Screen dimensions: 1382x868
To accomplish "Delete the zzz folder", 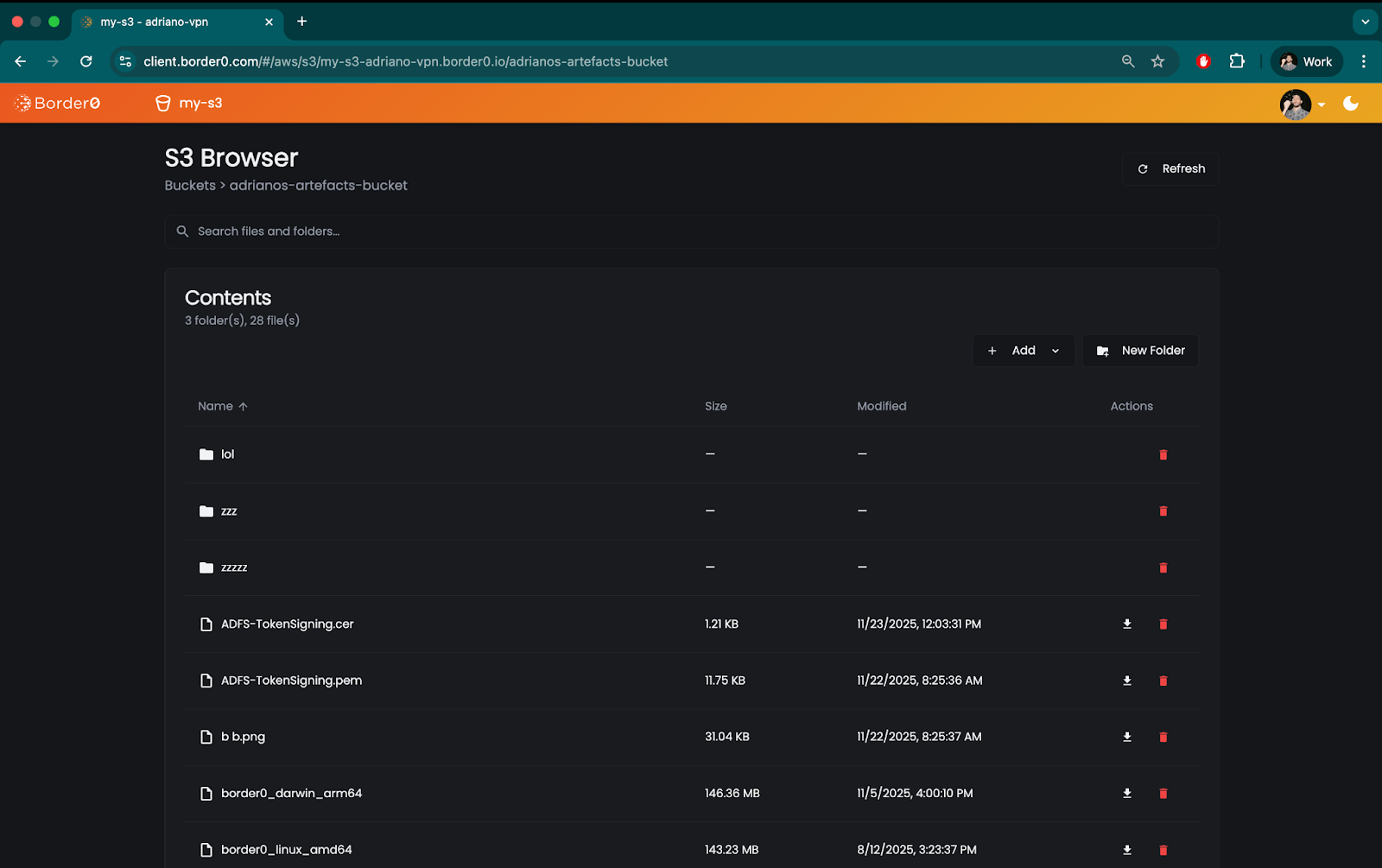I will pyautogui.click(x=1163, y=511).
